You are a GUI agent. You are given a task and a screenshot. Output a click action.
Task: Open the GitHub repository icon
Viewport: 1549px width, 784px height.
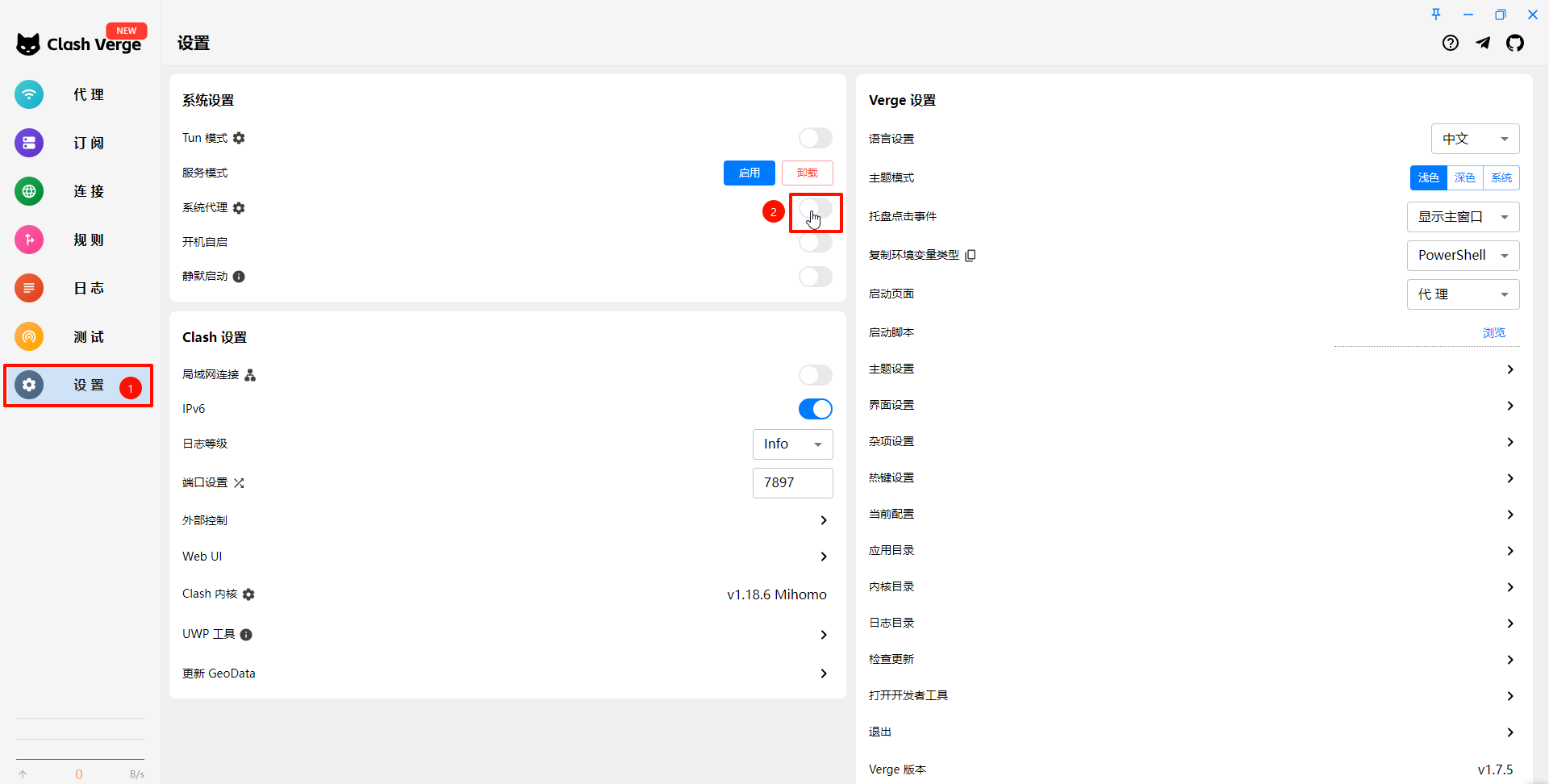click(1515, 44)
